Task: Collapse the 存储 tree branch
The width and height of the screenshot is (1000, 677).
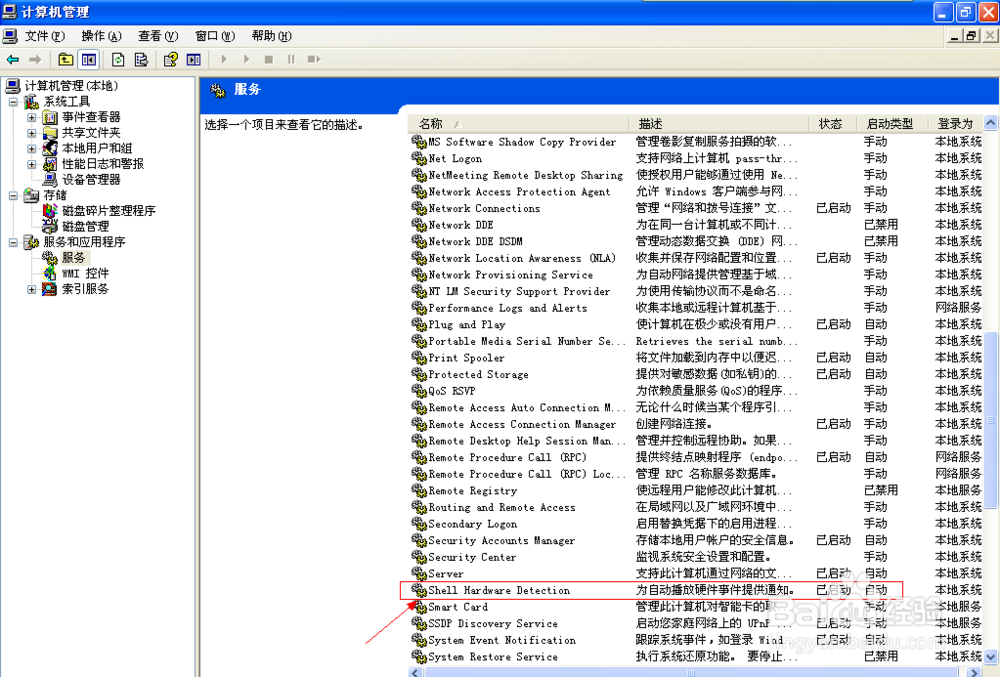Action: [x=13, y=195]
